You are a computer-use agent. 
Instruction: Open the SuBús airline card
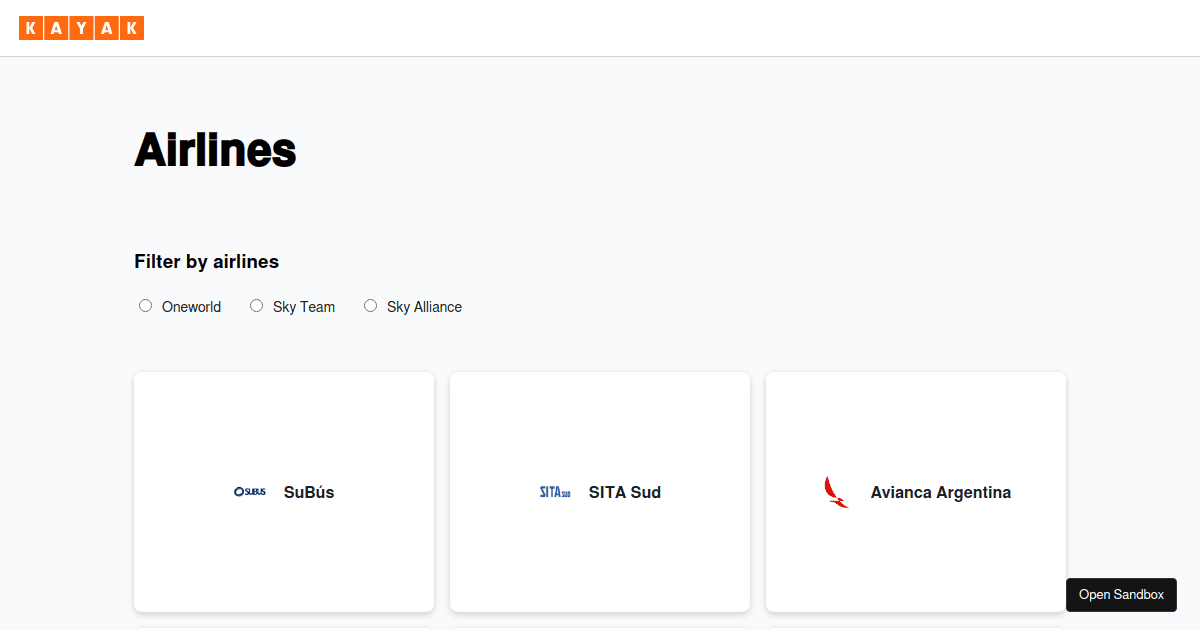284,492
